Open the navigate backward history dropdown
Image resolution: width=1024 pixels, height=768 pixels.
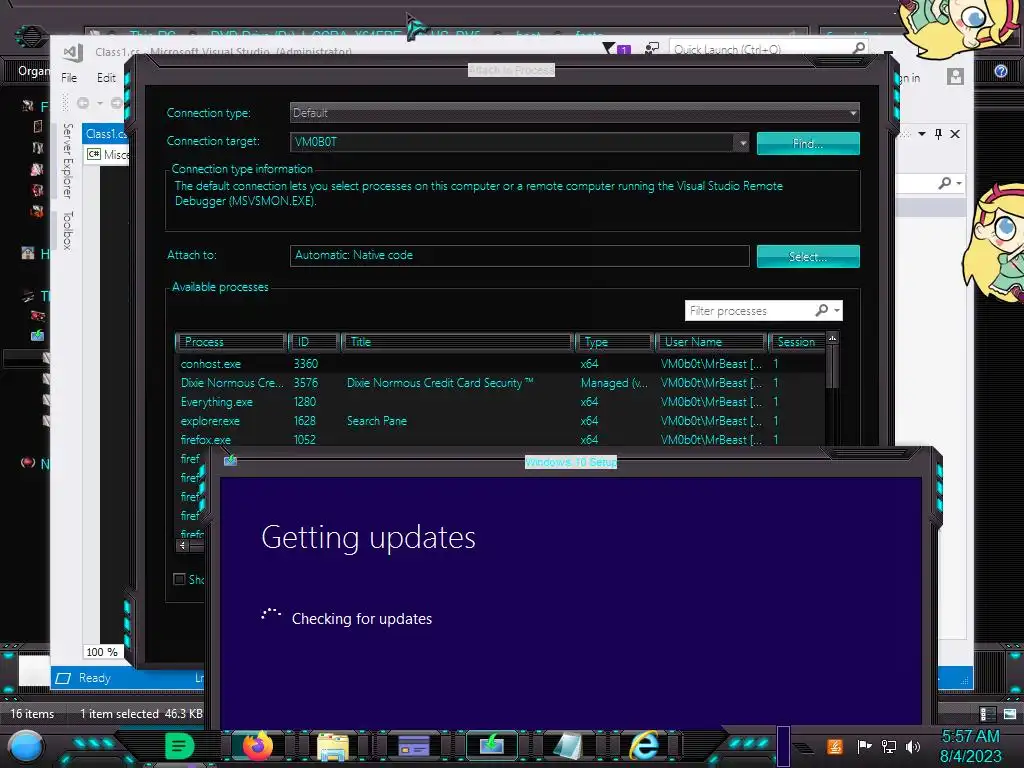coord(100,103)
